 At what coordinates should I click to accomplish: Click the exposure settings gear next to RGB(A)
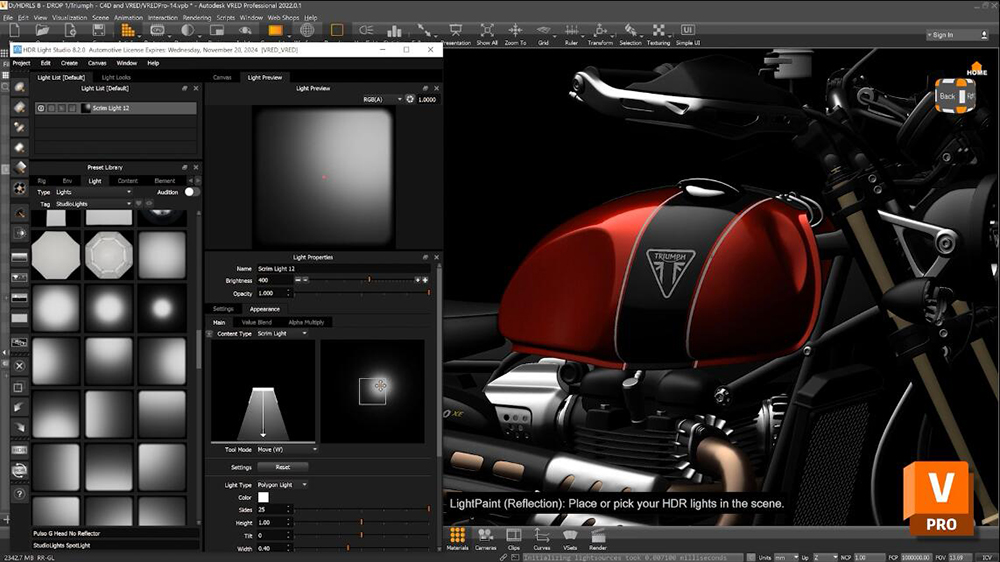pos(410,100)
